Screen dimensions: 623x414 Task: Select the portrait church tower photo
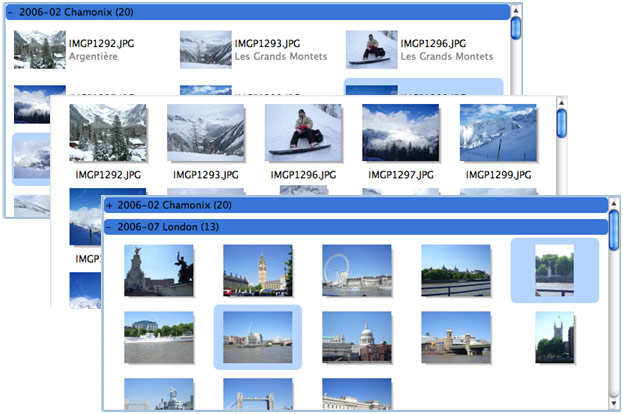554,337
